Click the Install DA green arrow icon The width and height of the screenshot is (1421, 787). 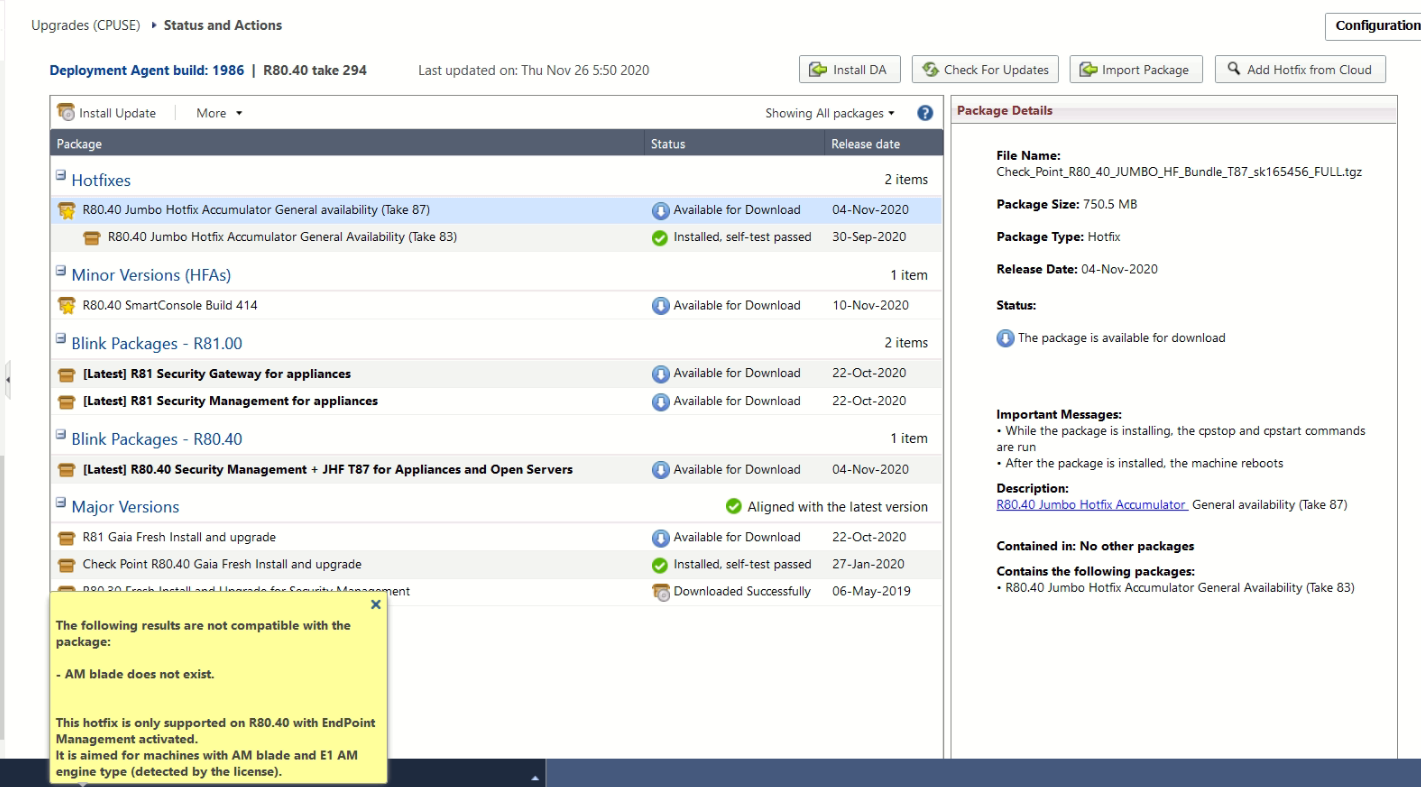pyautogui.click(x=817, y=68)
